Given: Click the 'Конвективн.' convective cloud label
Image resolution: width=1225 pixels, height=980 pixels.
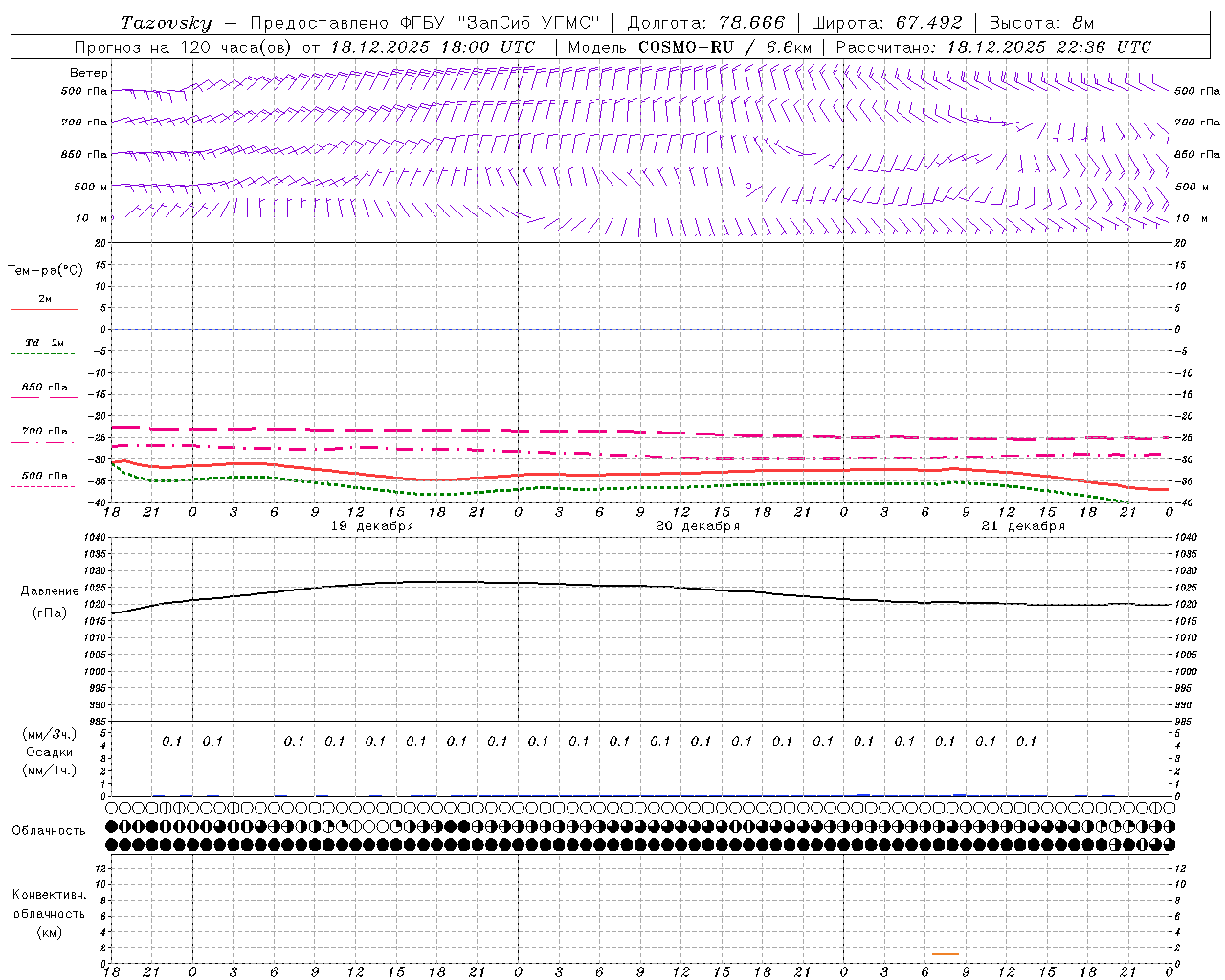Looking at the screenshot, I should [x=49, y=895].
